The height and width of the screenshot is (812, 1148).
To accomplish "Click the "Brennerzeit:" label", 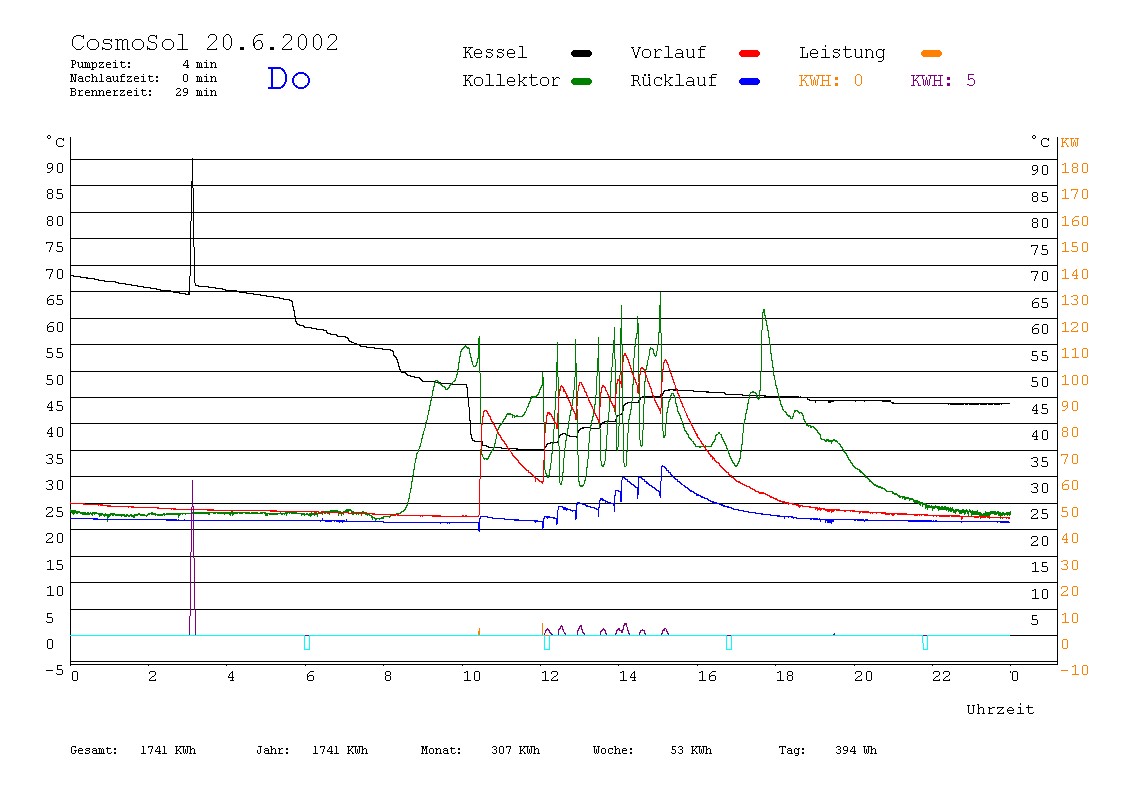I will (x=111, y=92).
